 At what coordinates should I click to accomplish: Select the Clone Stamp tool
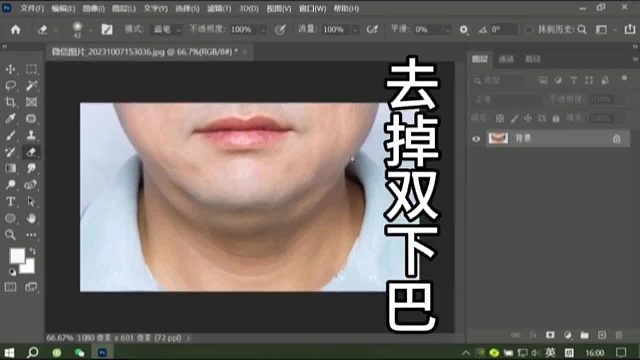pyautogui.click(x=31, y=135)
